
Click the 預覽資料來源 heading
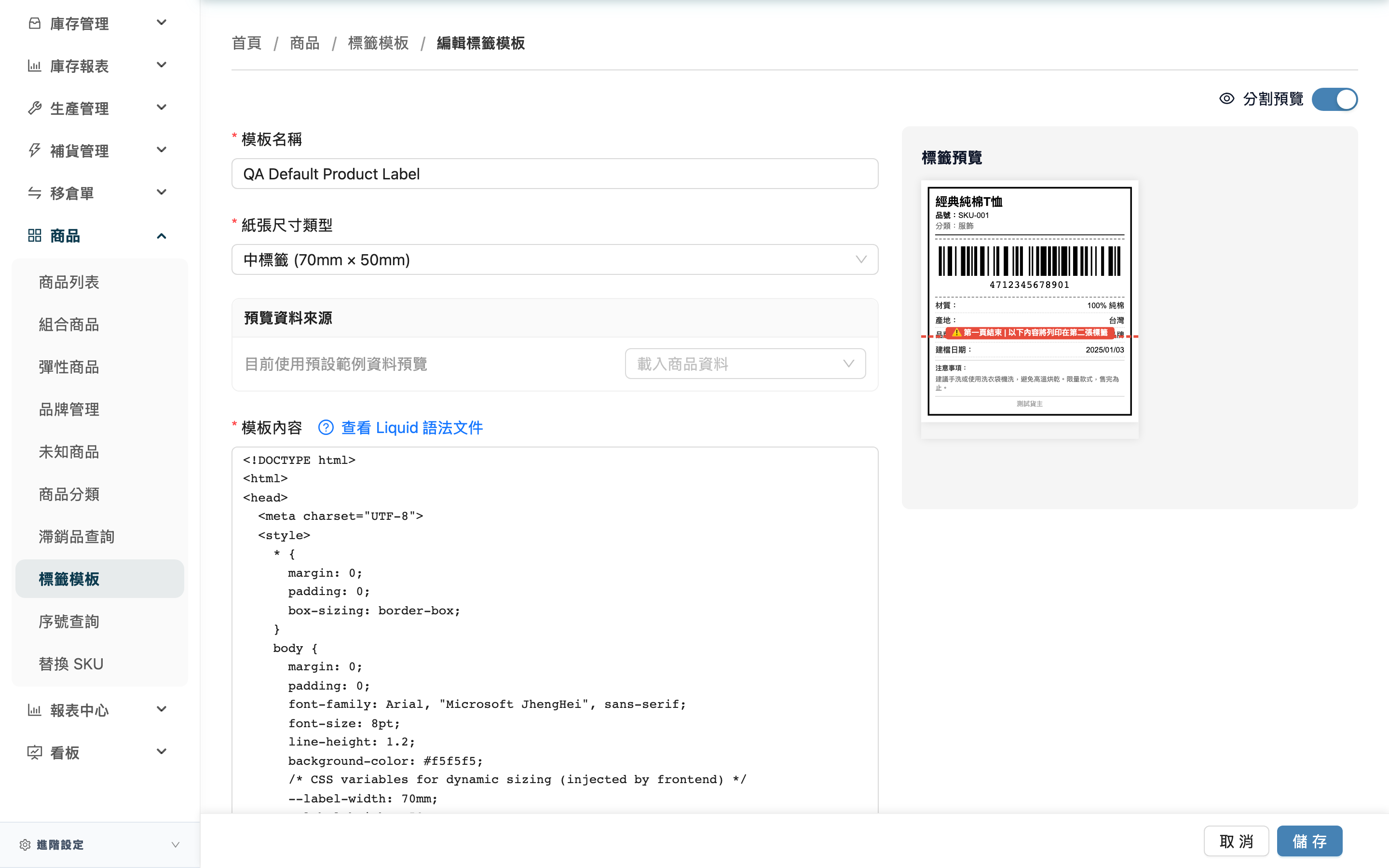(288, 317)
